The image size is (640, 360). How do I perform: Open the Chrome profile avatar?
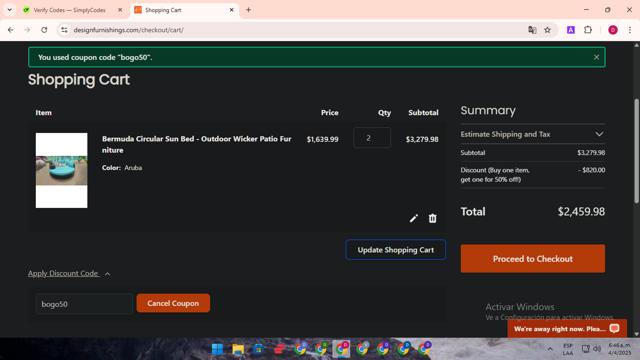(x=613, y=30)
